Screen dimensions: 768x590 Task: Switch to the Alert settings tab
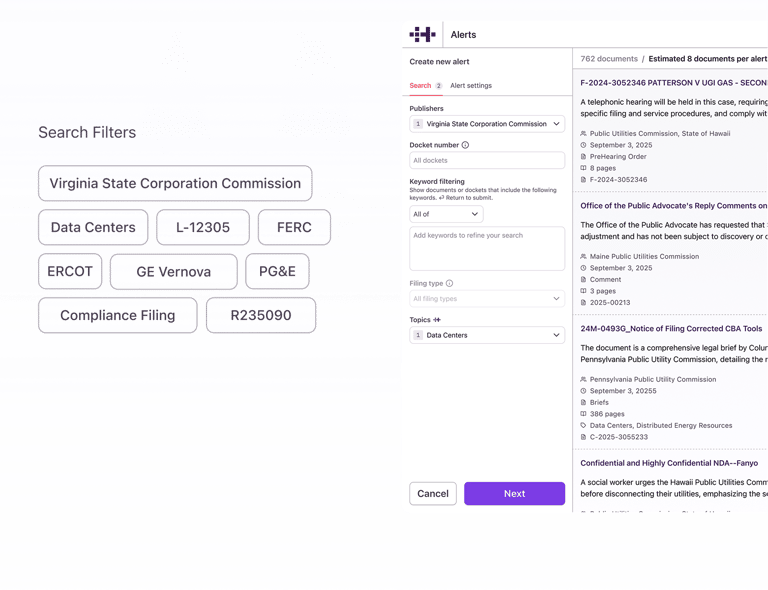[x=471, y=86]
